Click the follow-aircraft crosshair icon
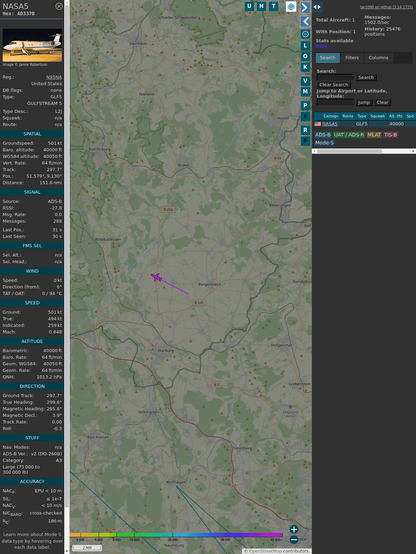Viewport: 416px width, 554px height. tap(305, 34)
